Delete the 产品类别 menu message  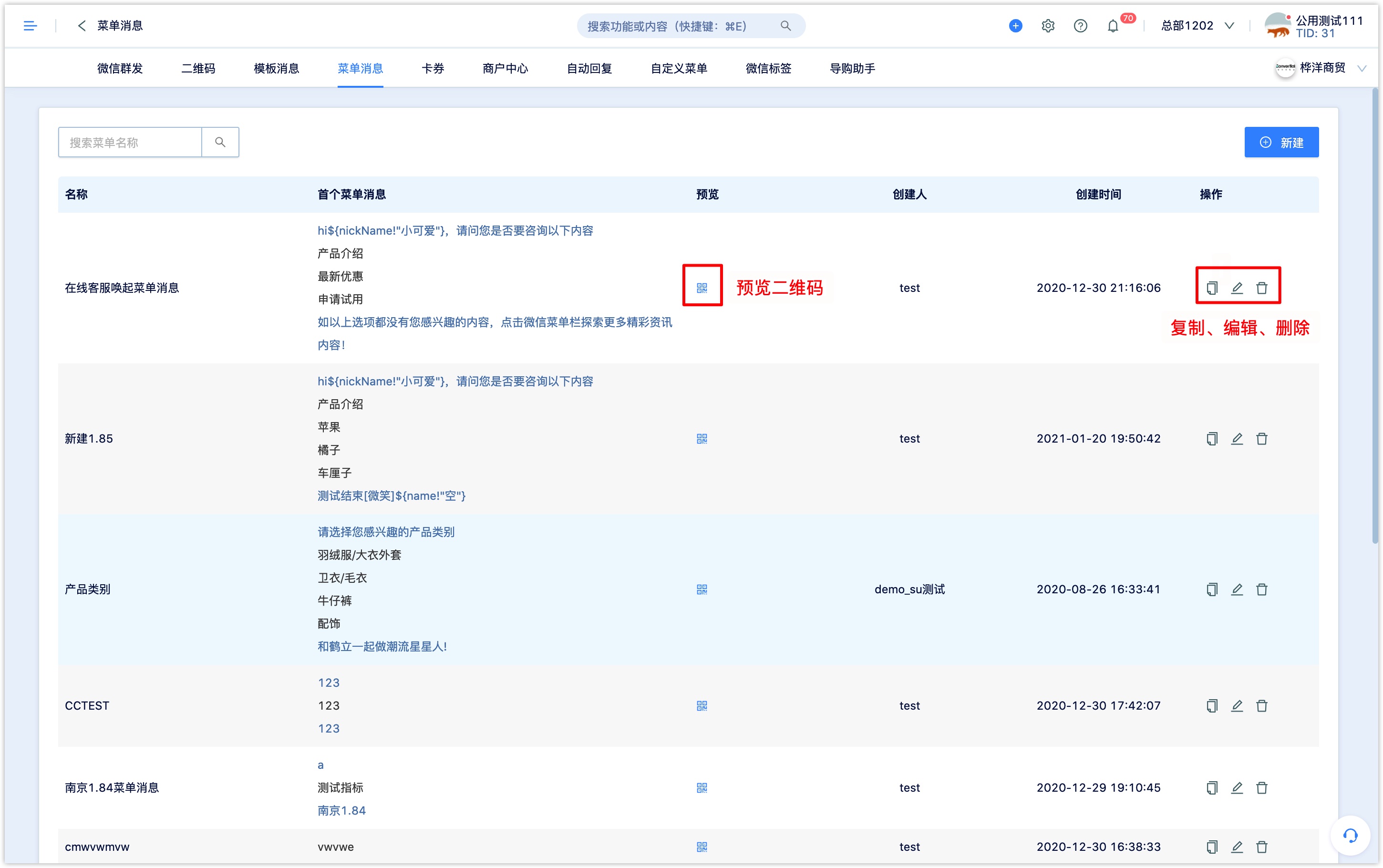coord(1261,589)
